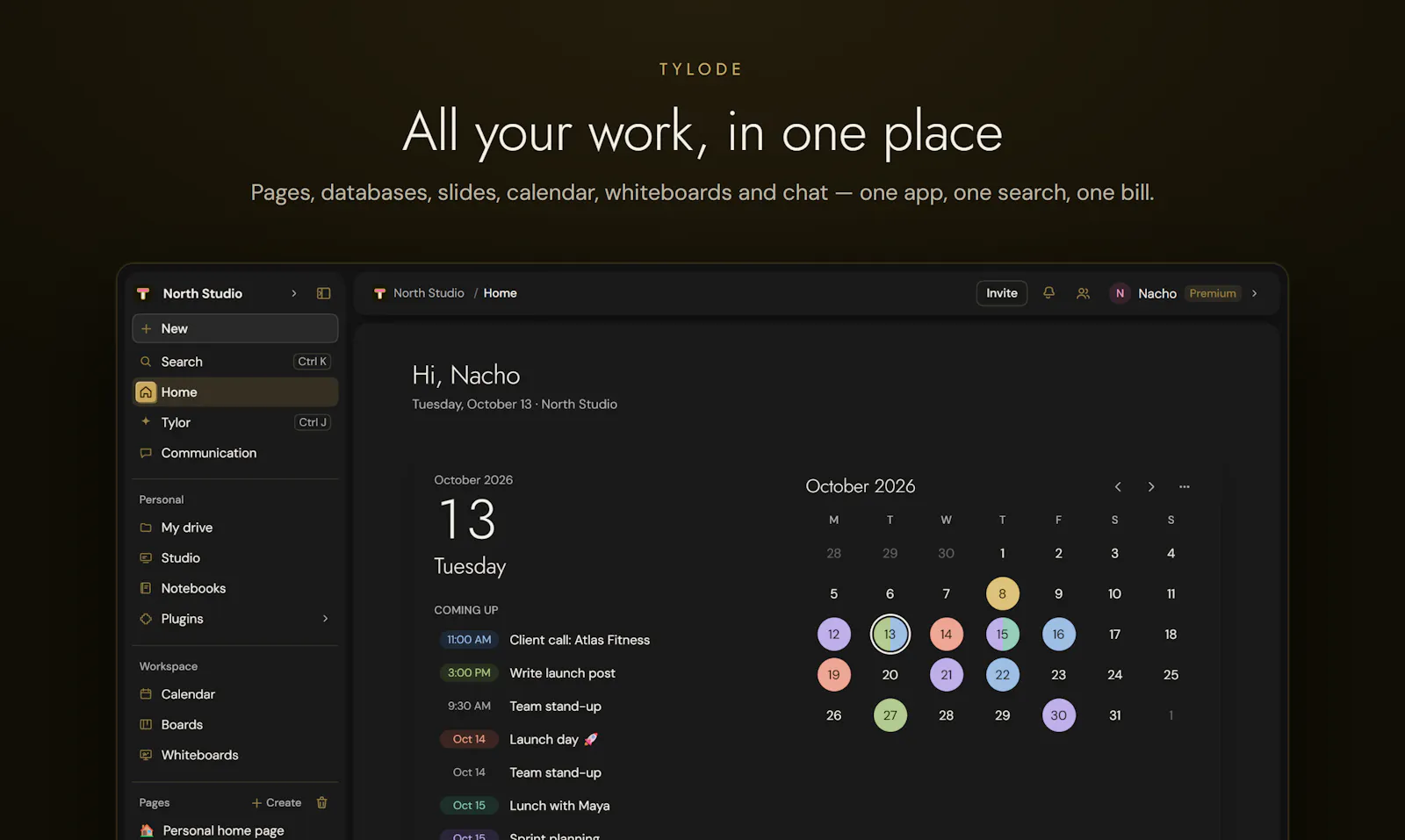Click the Notebooks icon
Screen dimensions: 1405x840
coord(146,588)
